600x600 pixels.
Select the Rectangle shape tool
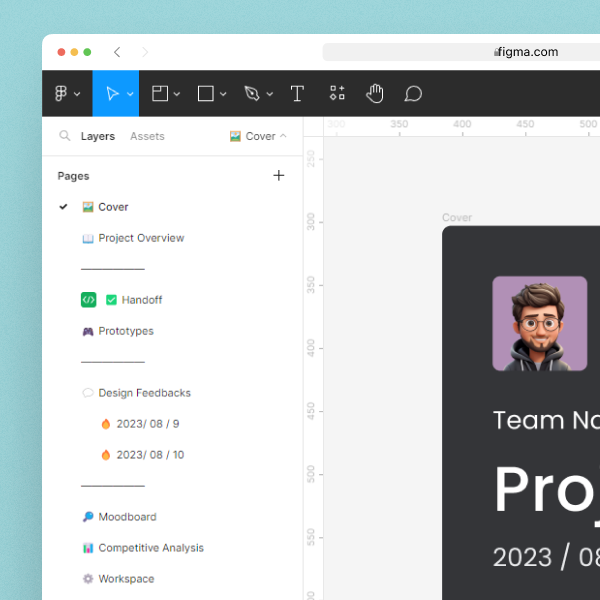[206, 93]
